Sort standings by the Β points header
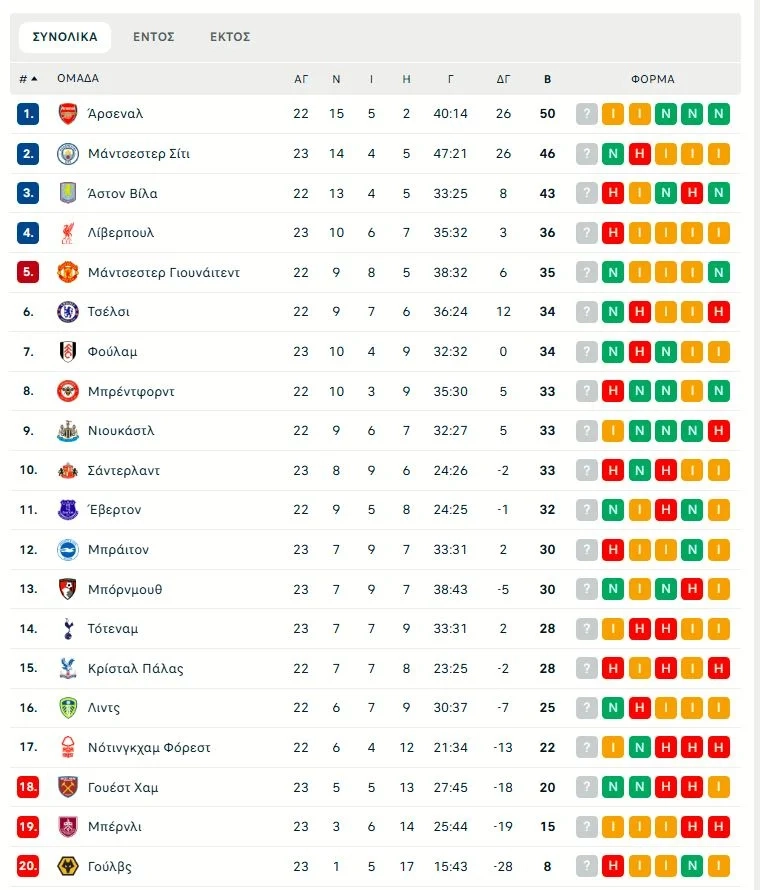Viewport: 760px width, 890px height. click(x=547, y=79)
